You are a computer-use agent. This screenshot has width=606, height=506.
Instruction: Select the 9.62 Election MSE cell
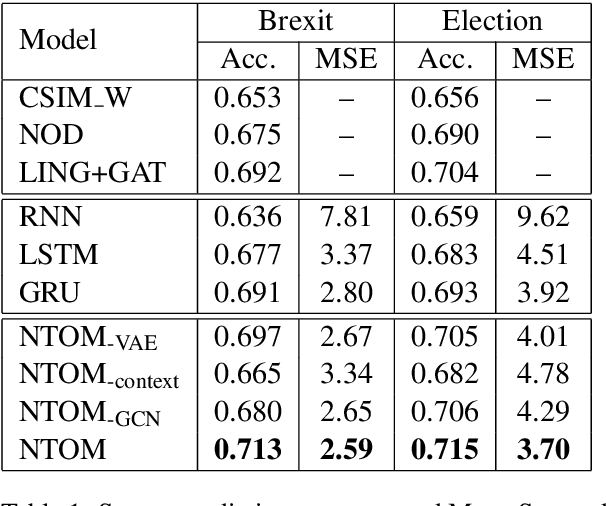tap(543, 217)
